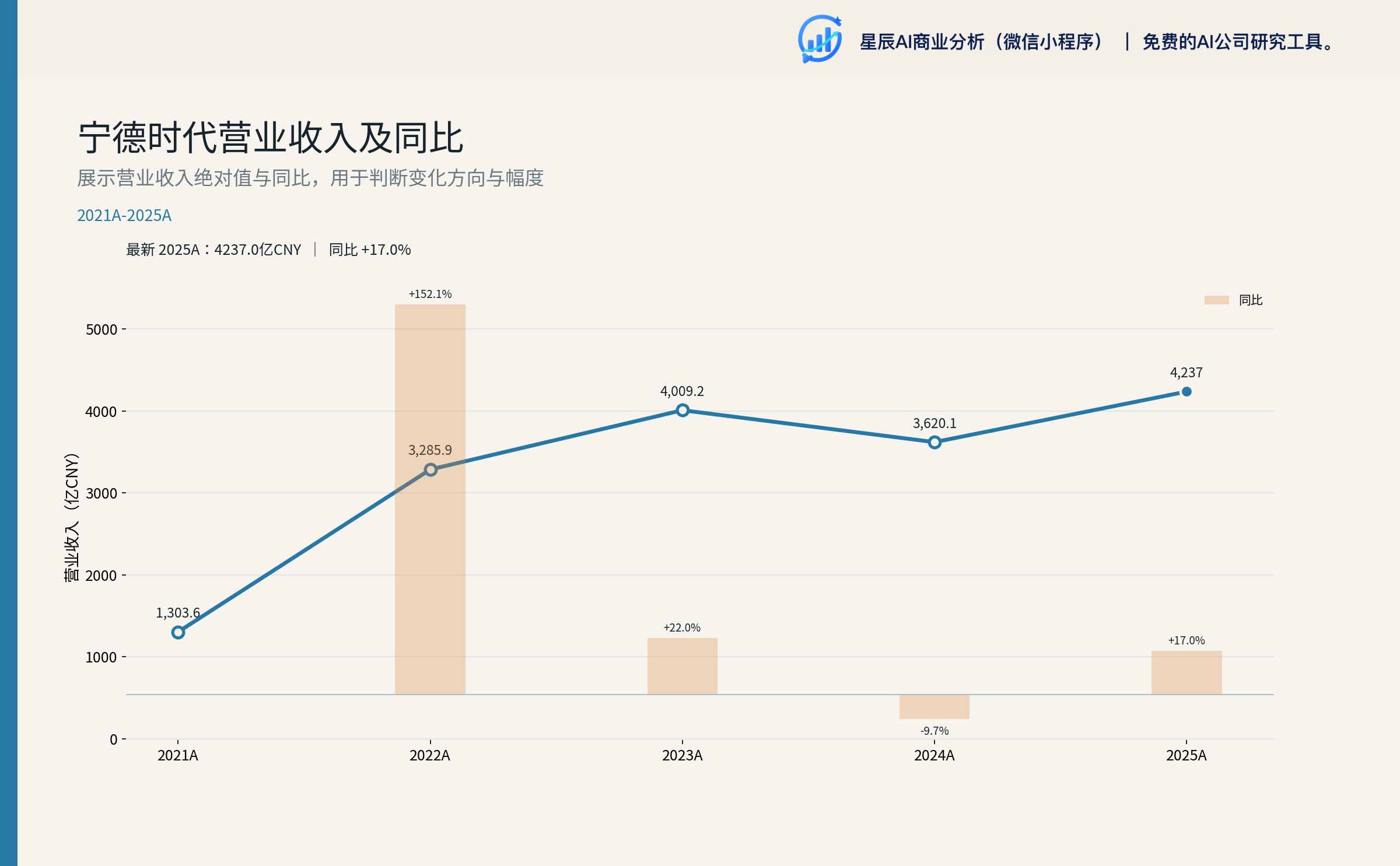Click the 星辰AI商业分析 chart logo icon
This screenshot has width=1400, height=866.
click(820, 40)
